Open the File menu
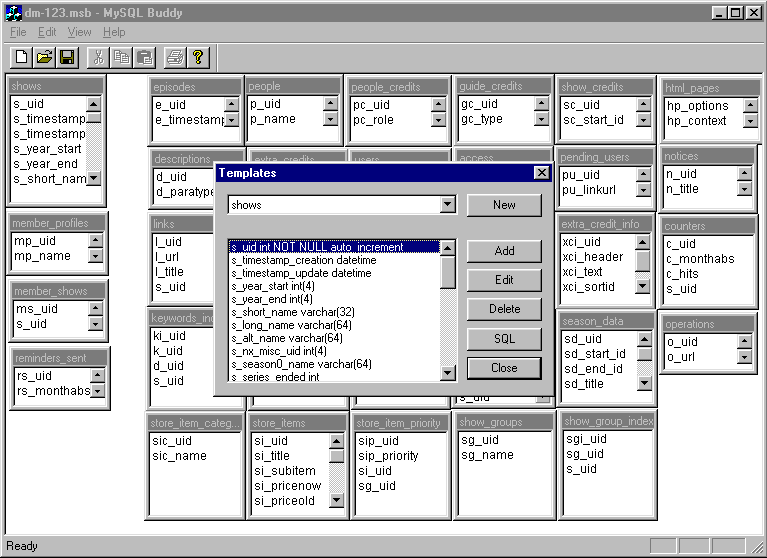The height and width of the screenshot is (558, 767). click(18, 32)
